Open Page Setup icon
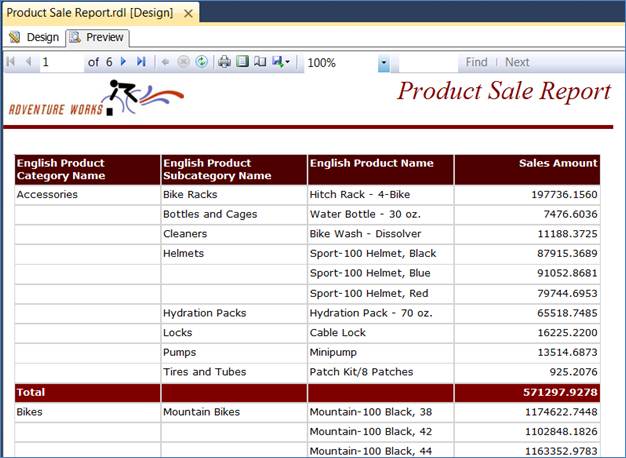Viewport: 626px width, 458px height. [x=260, y=62]
